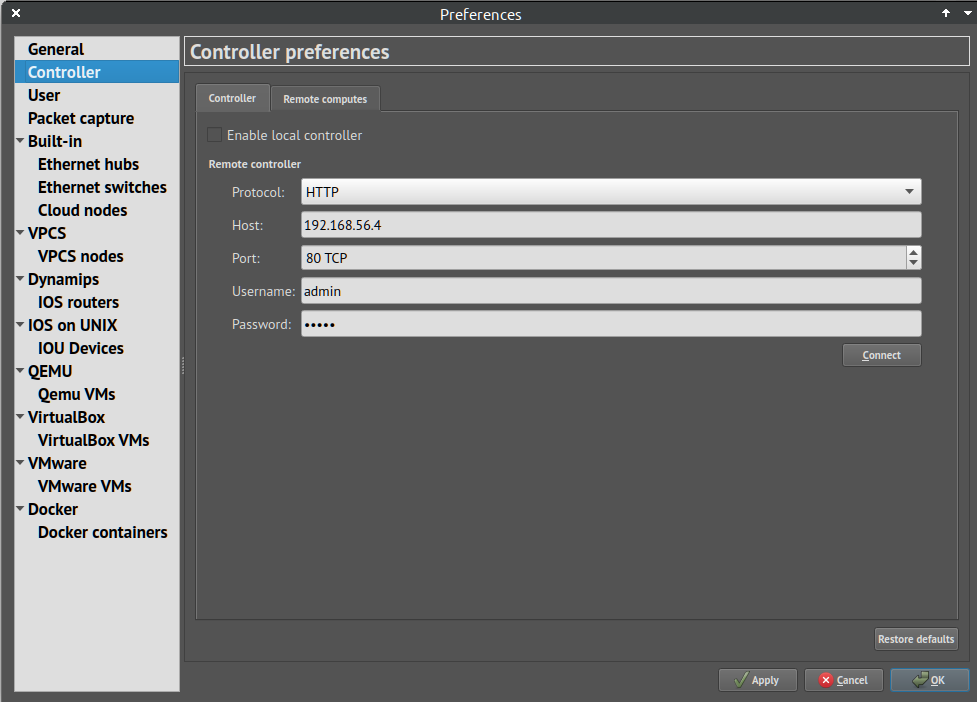Click the Connect button

tap(882, 355)
